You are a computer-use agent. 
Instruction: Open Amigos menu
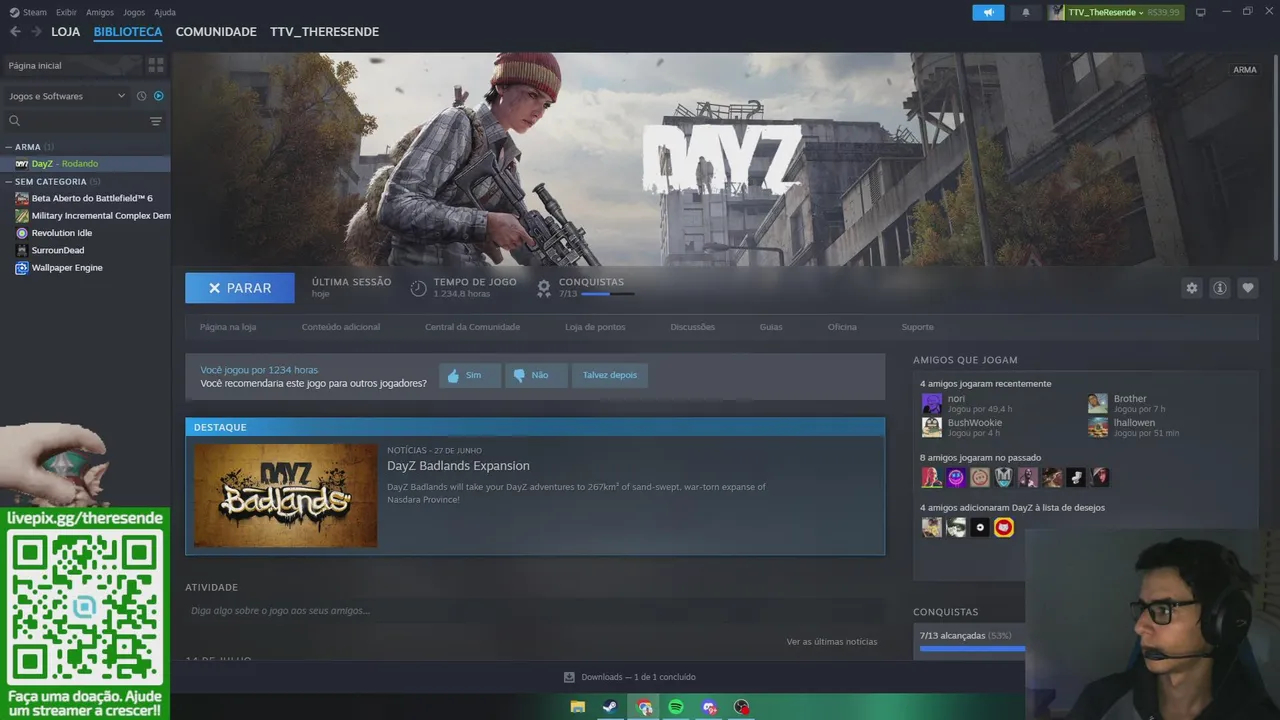pyautogui.click(x=100, y=12)
